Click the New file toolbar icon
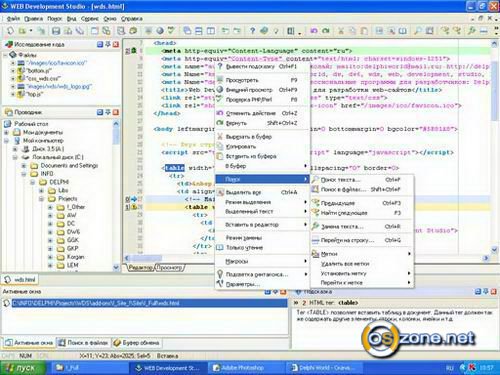The image size is (500, 375). pos(10,31)
